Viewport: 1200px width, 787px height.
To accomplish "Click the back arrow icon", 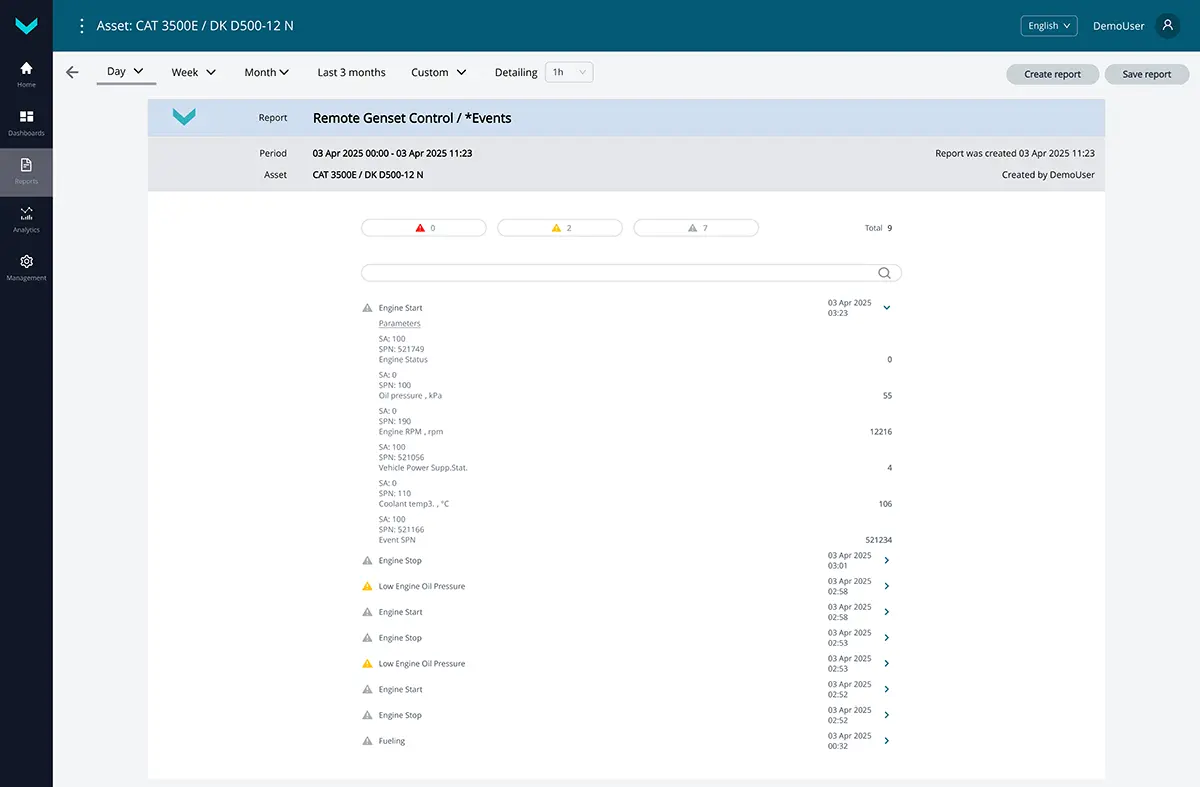I will click(x=72, y=72).
